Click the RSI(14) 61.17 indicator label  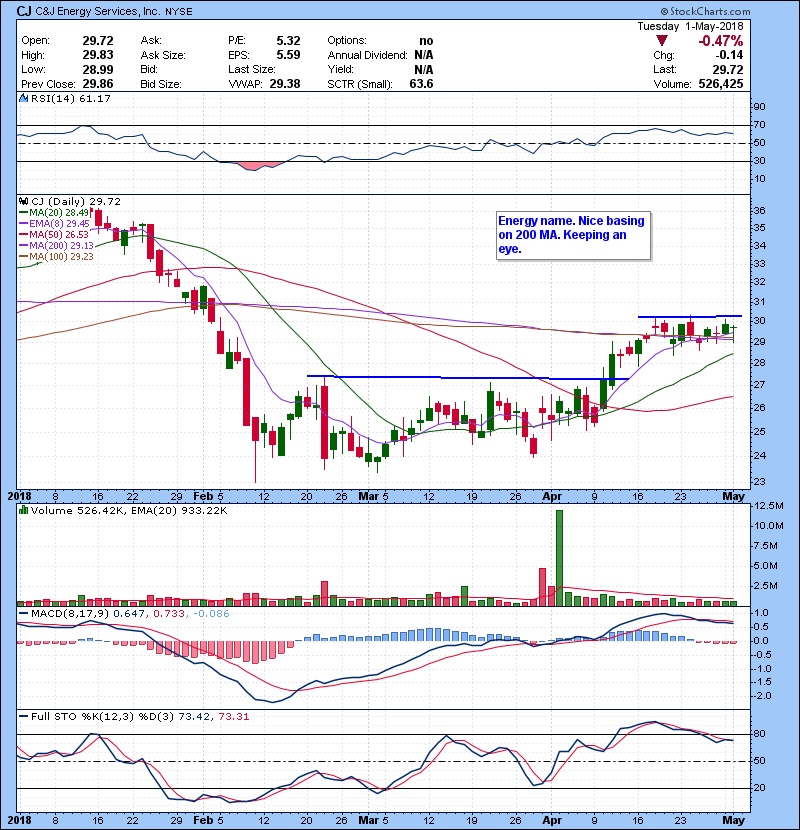coord(70,98)
